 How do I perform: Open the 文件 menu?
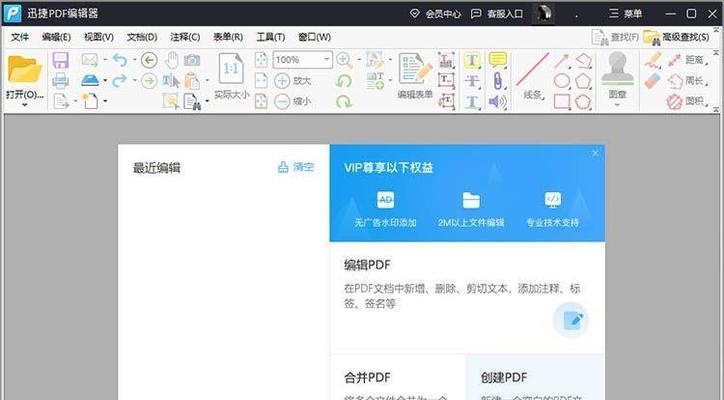(19, 37)
